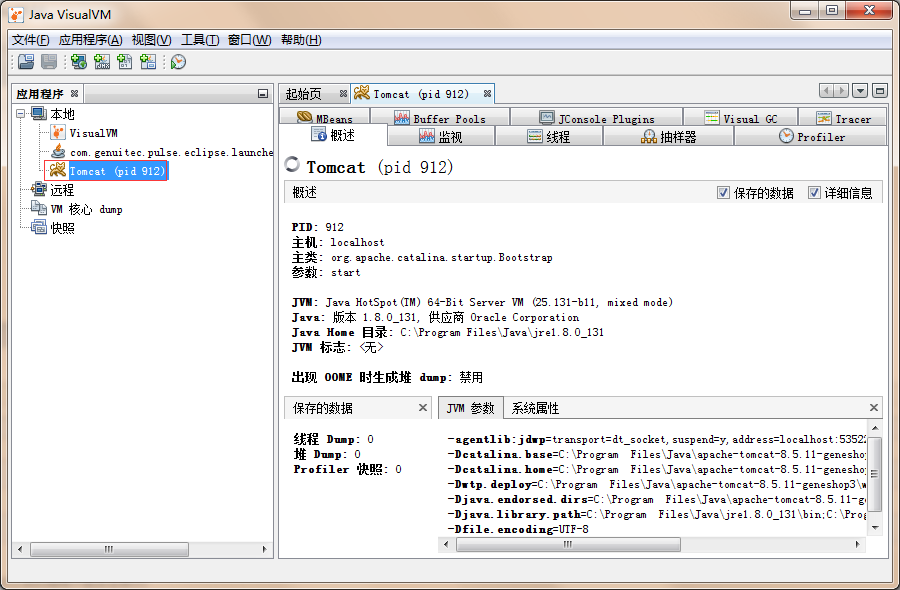
Task: Close the JVM 参数 details section
Action: [x=874, y=407]
